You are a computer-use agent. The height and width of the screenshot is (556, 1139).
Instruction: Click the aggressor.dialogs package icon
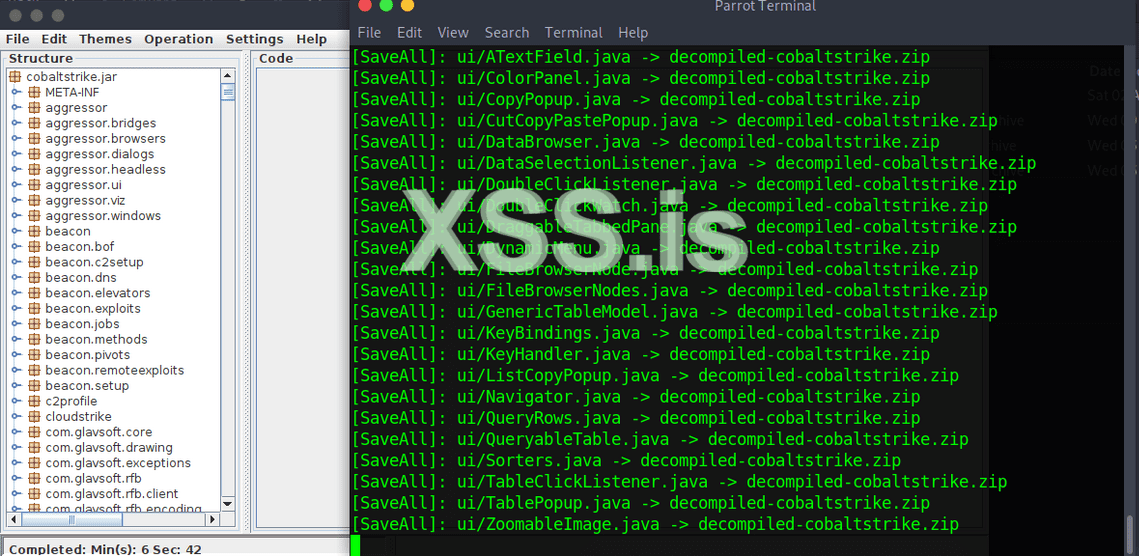[33, 154]
